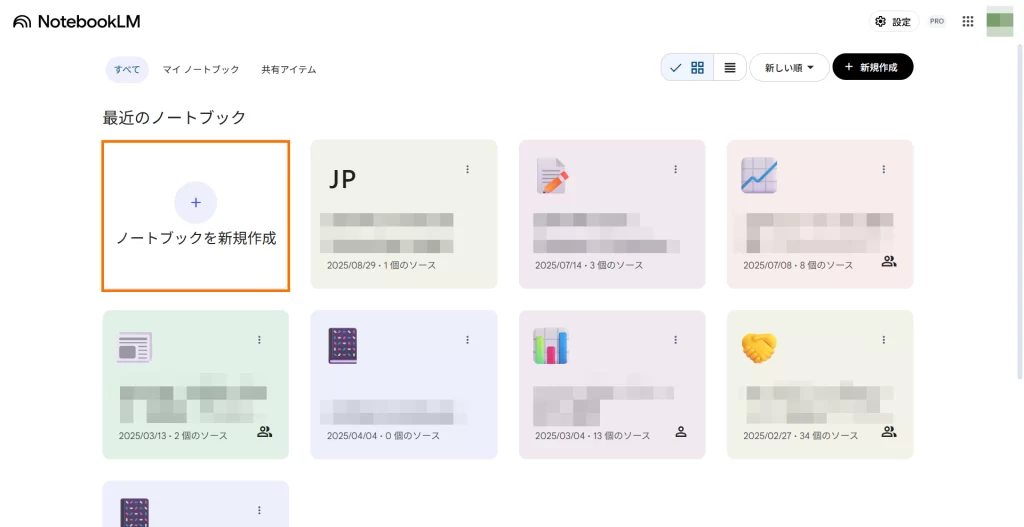1024x527 pixels.
Task: Click the 2025/03/13・2 個のソース text
Action: [173, 436]
